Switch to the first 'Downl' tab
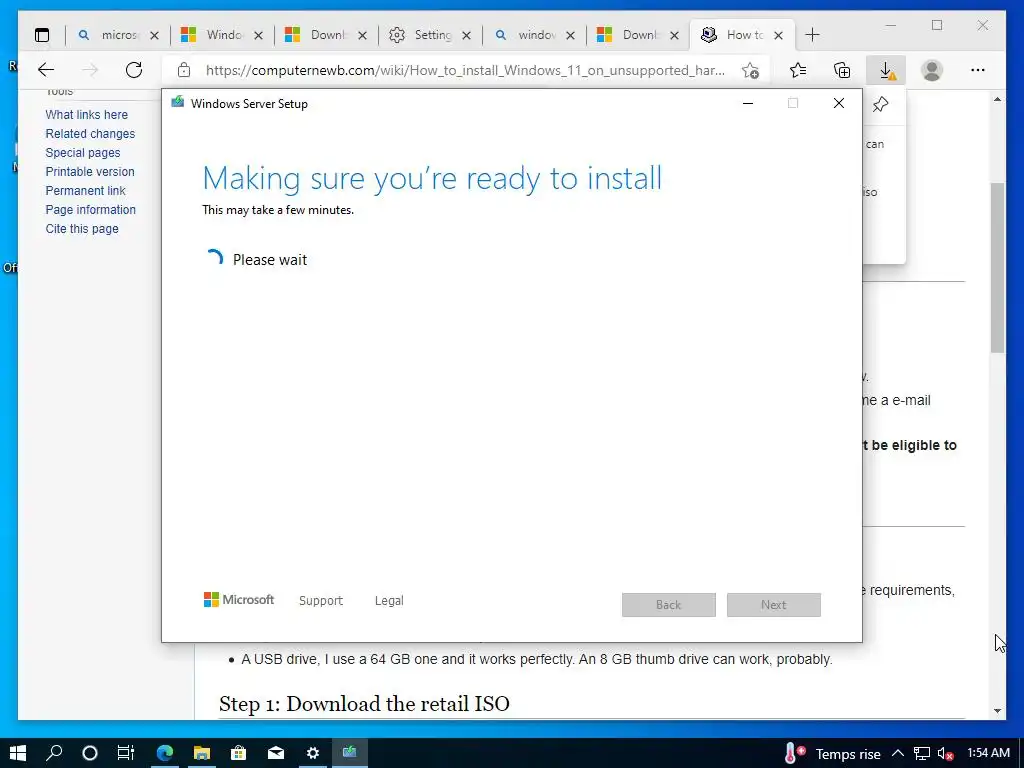This screenshot has width=1024, height=768. coord(318,35)
